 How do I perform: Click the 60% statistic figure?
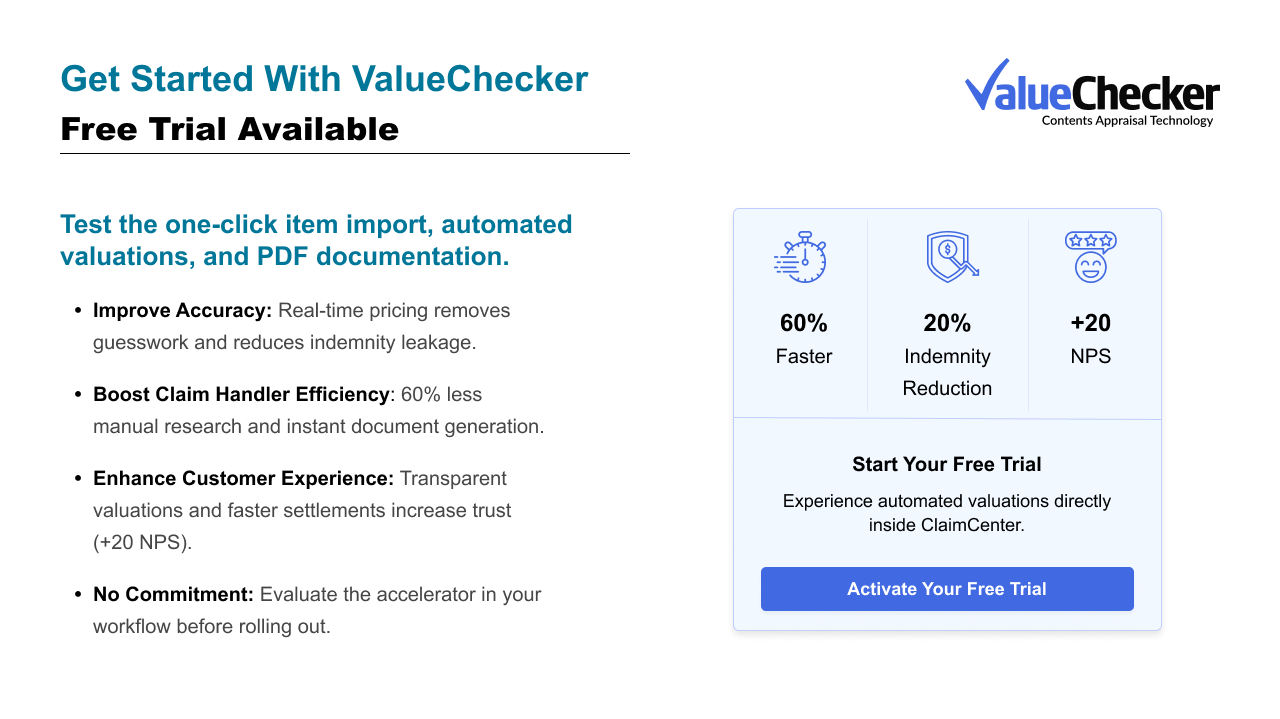pyautogui.click(x=803, y=323)
